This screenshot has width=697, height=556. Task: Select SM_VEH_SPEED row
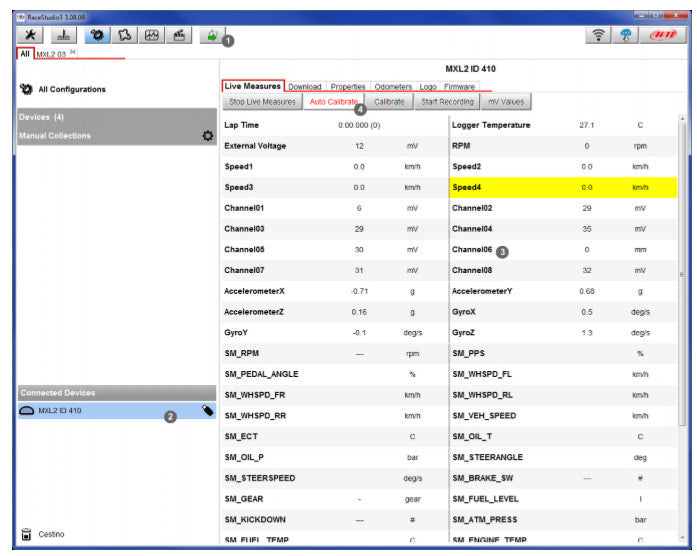click(563, 416)
